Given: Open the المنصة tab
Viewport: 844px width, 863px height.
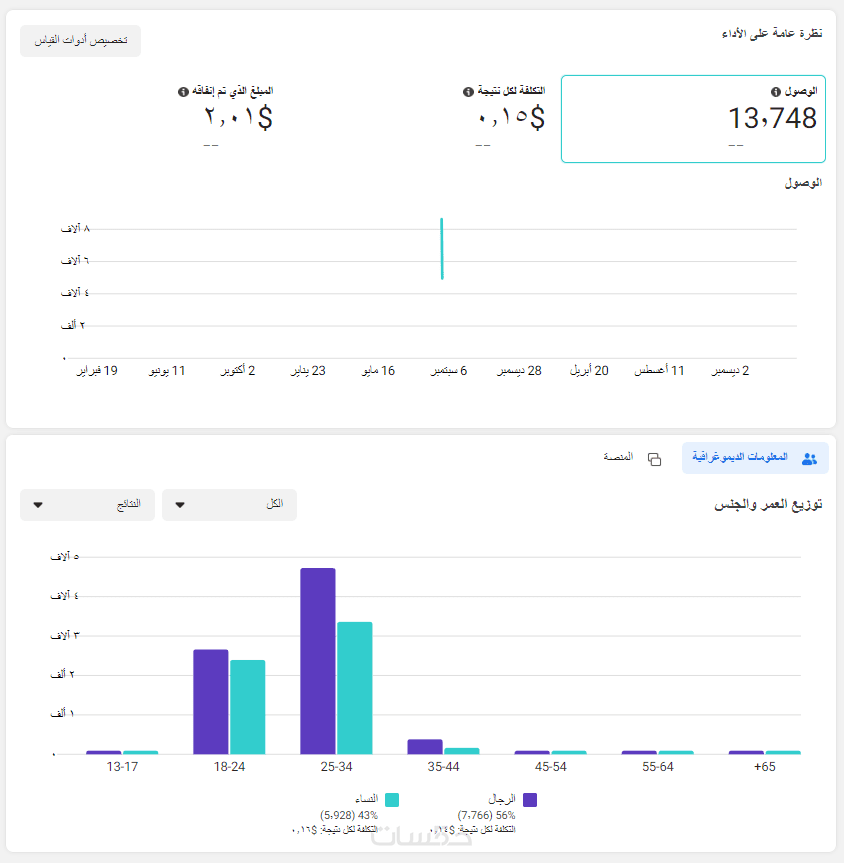Looking at the screenshot, I should point(632,458).
